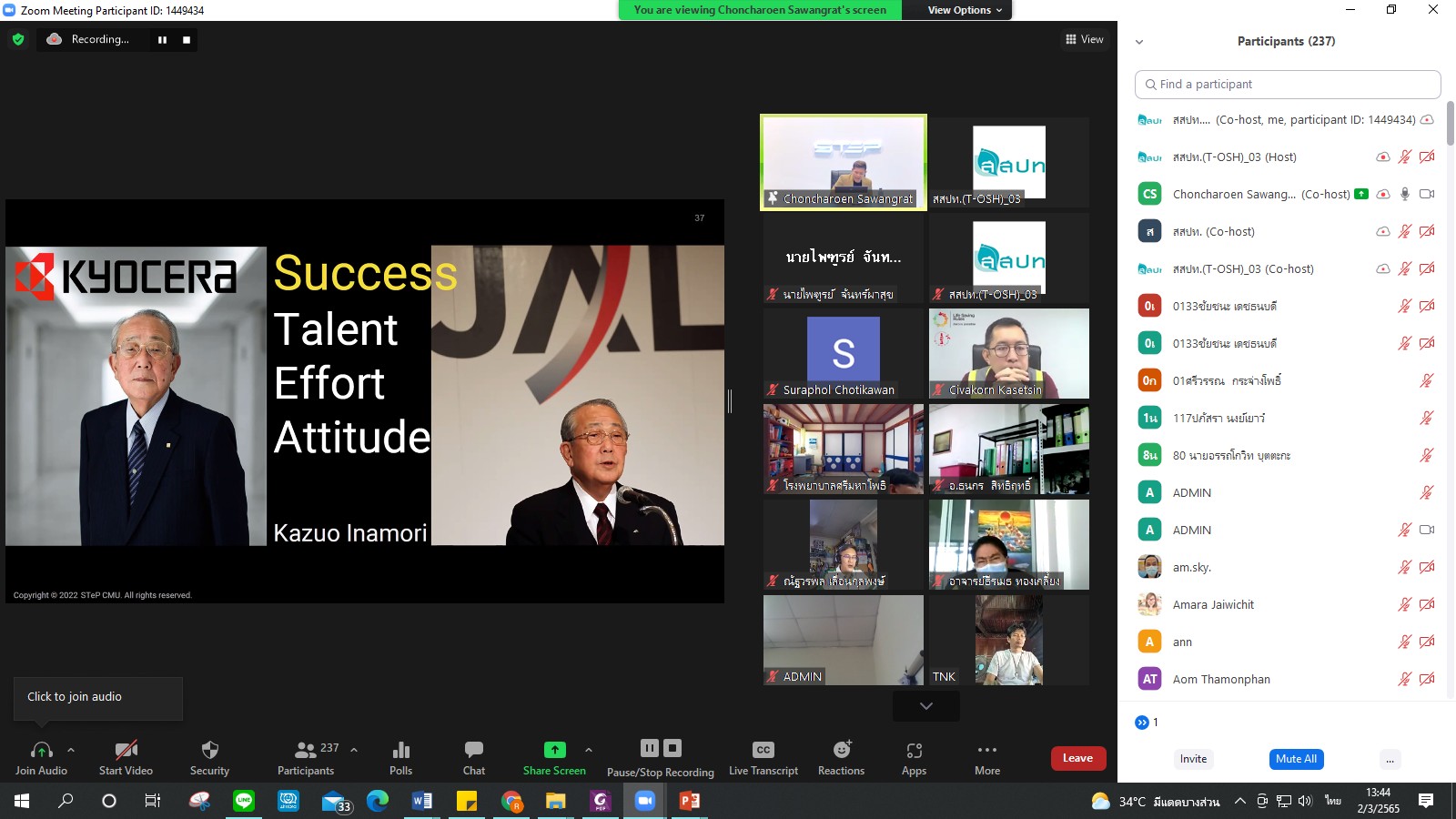This screenshot has height=819, width=1456.
Task: Open the Polls icon
Action: 400,750
